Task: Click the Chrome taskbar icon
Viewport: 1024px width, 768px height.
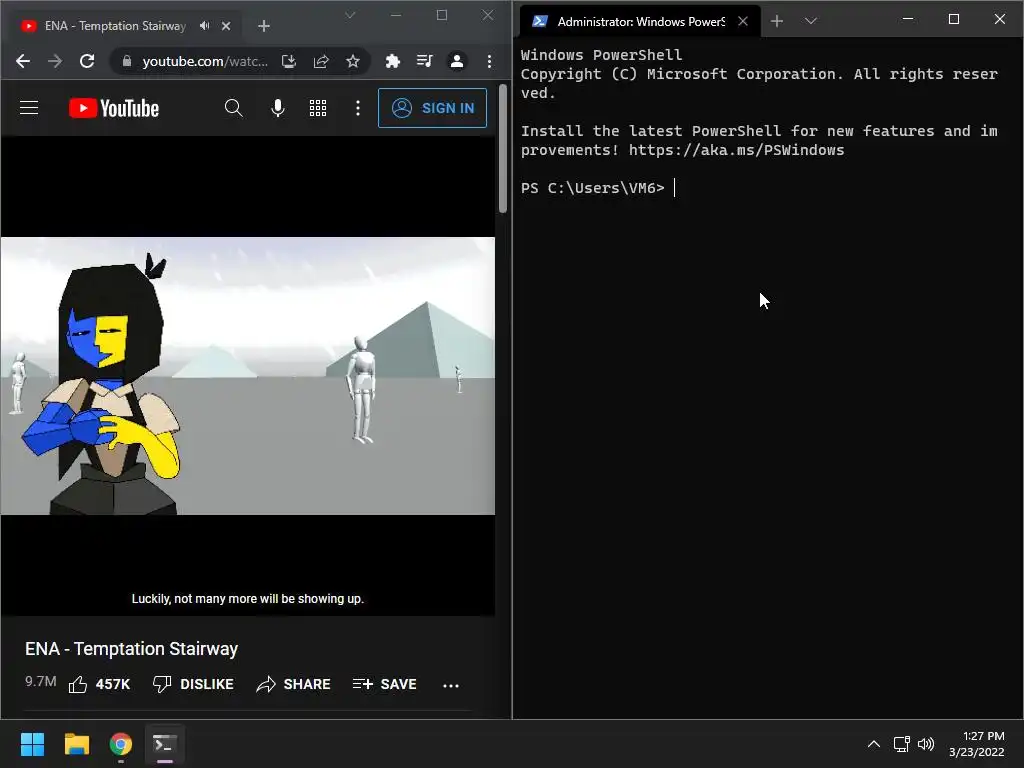Action: pyautogui.click(x=121, y=744)
